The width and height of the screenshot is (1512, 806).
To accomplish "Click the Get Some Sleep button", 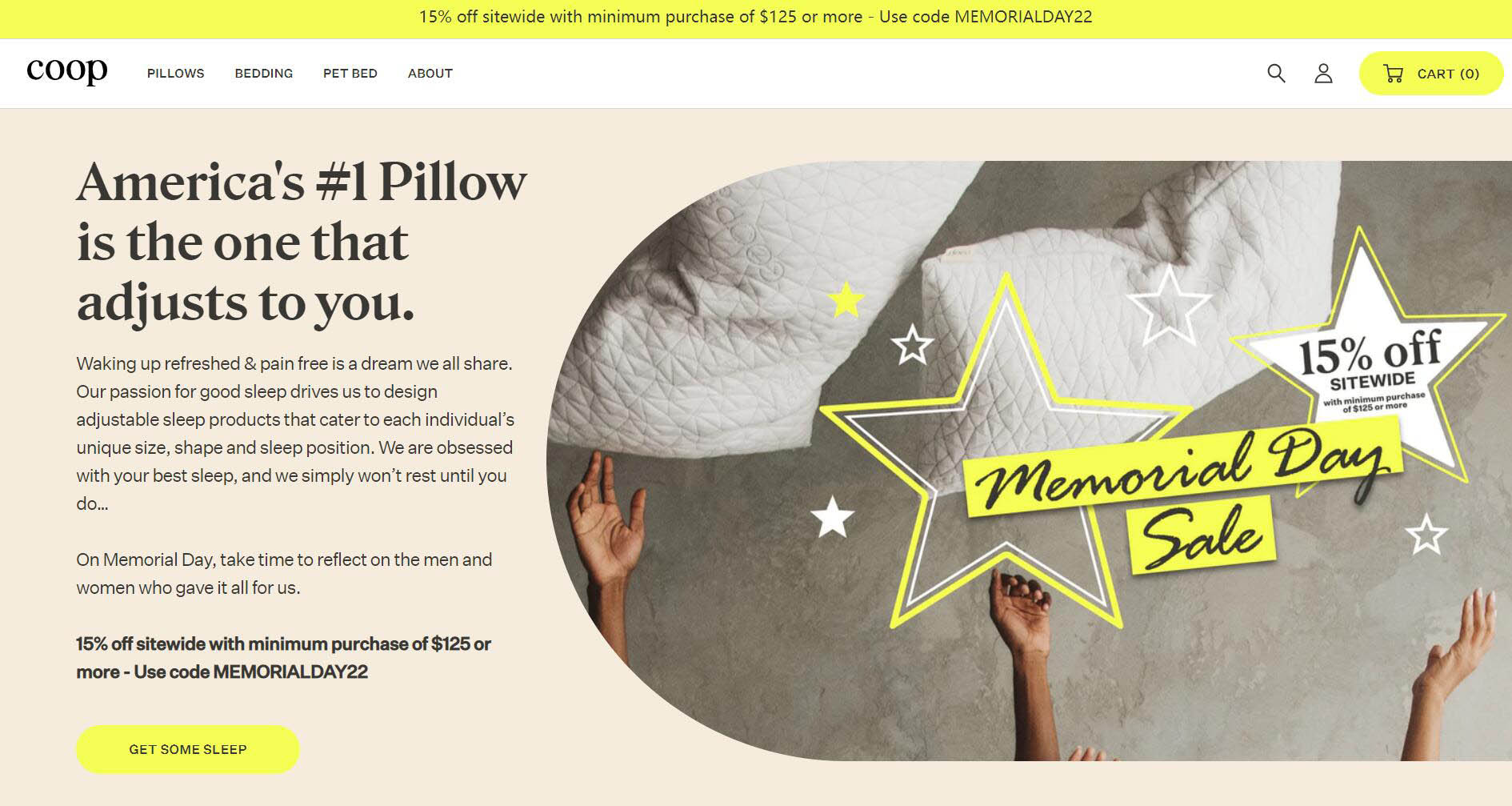I will click(x=188, y=749).
